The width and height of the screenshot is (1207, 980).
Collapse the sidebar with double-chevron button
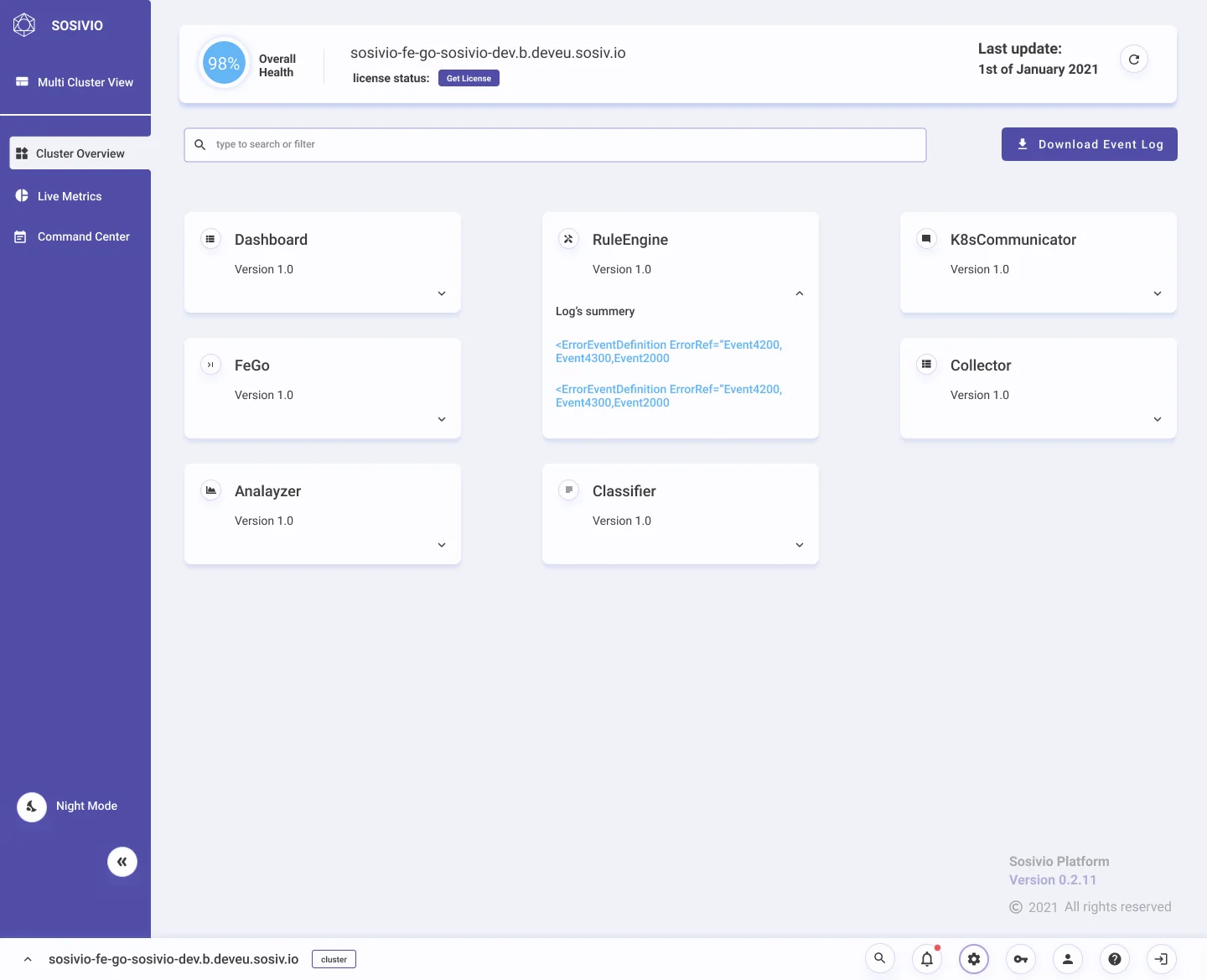tap(122, 862)
